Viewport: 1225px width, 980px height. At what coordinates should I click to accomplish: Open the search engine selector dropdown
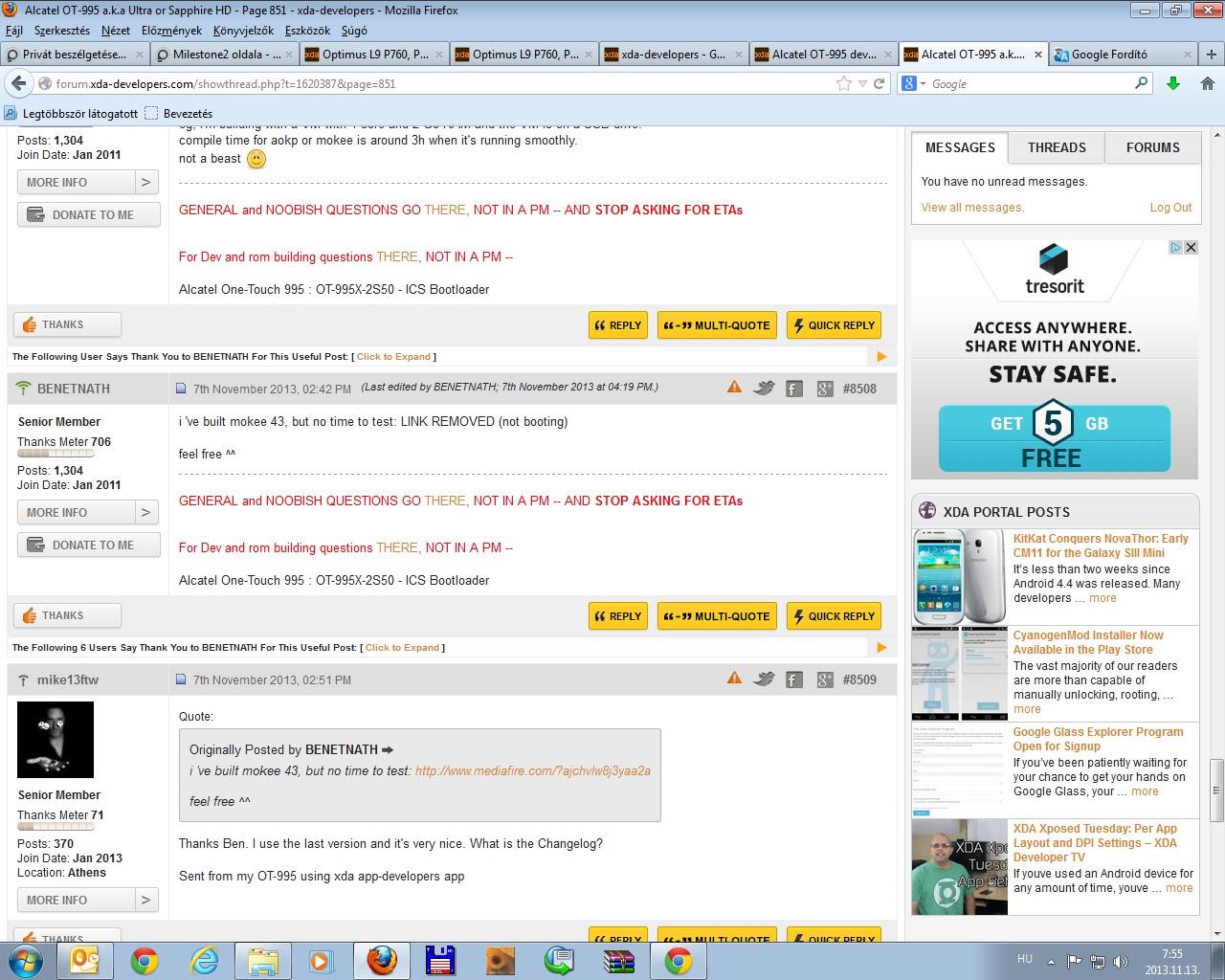coord(923,84)
